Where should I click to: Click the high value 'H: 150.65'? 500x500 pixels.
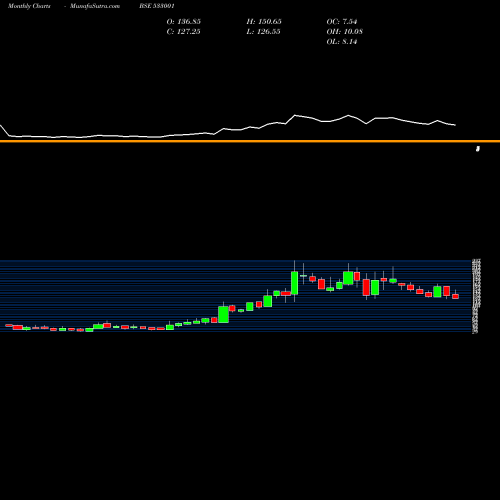(x=264, y=22)
